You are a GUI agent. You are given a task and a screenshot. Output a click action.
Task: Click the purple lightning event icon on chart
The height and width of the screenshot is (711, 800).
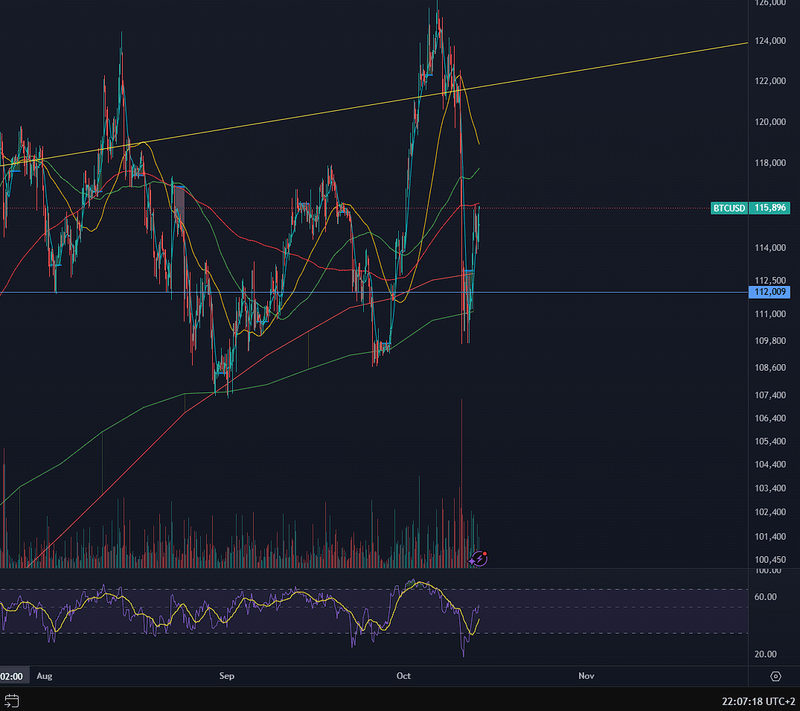point(479,559)
